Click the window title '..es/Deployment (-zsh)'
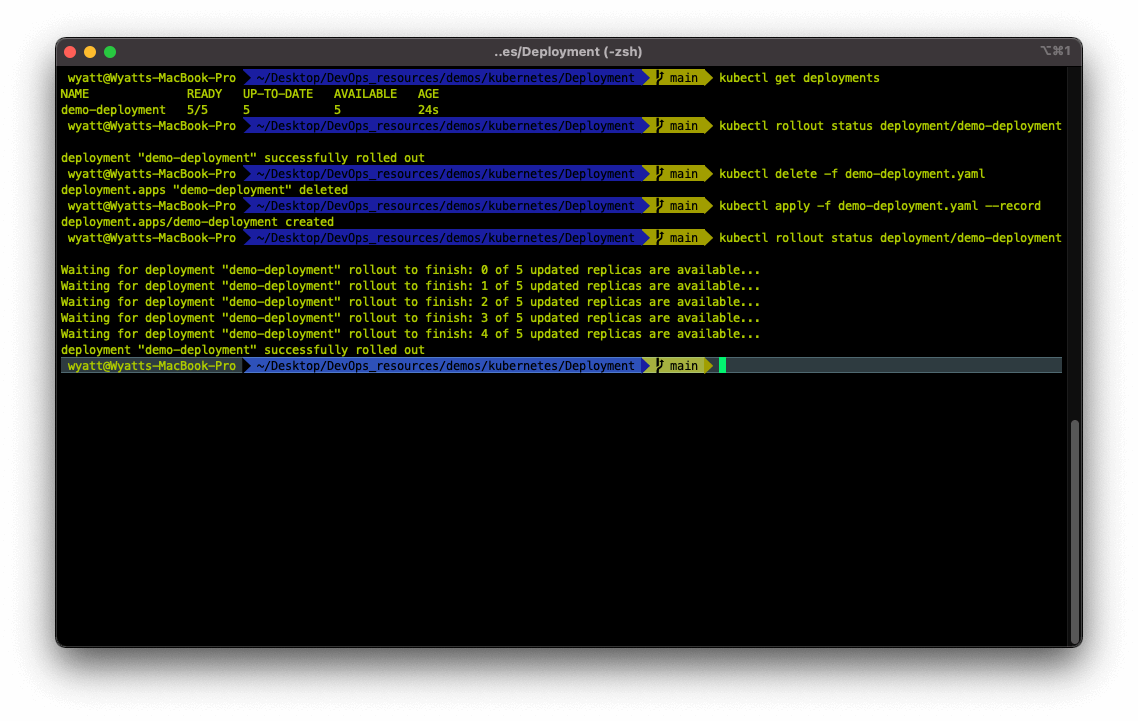Image resolution: width=1138 pixels, height=721 pixels. 568,52
